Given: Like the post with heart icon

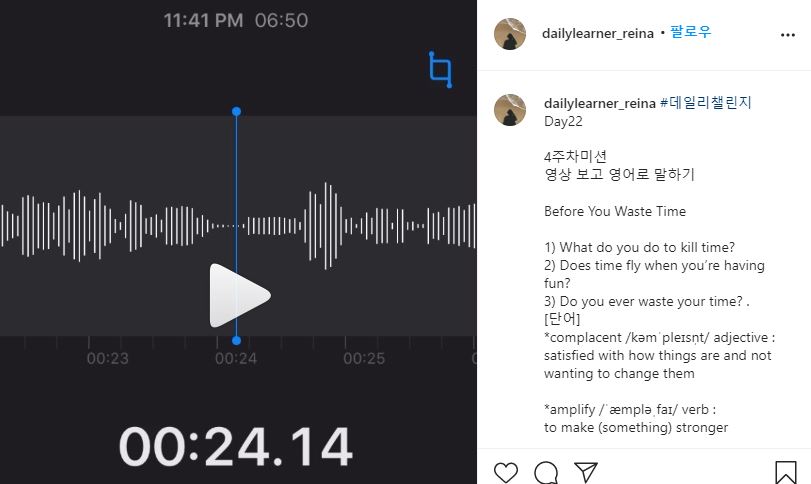Looking at the screenshot, I should pyautogui.click(x=506, y=473).
